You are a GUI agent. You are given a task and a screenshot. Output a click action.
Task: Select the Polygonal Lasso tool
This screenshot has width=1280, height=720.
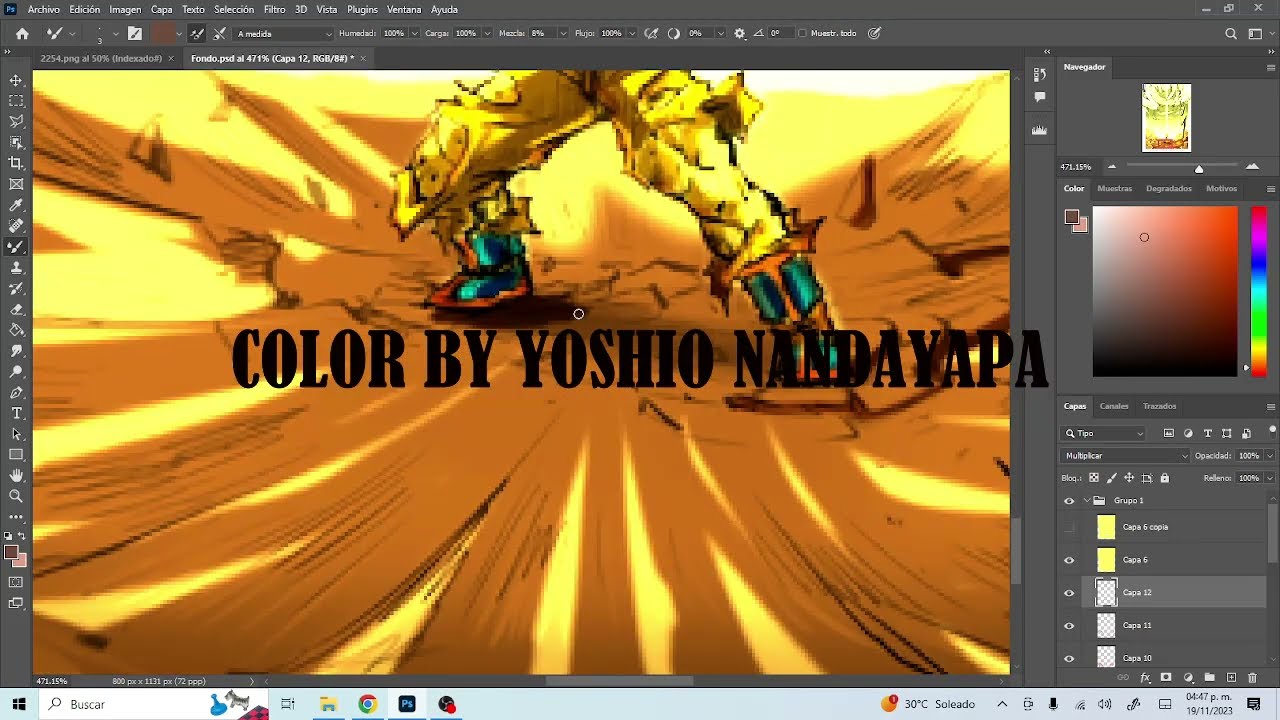coord(16,122)
